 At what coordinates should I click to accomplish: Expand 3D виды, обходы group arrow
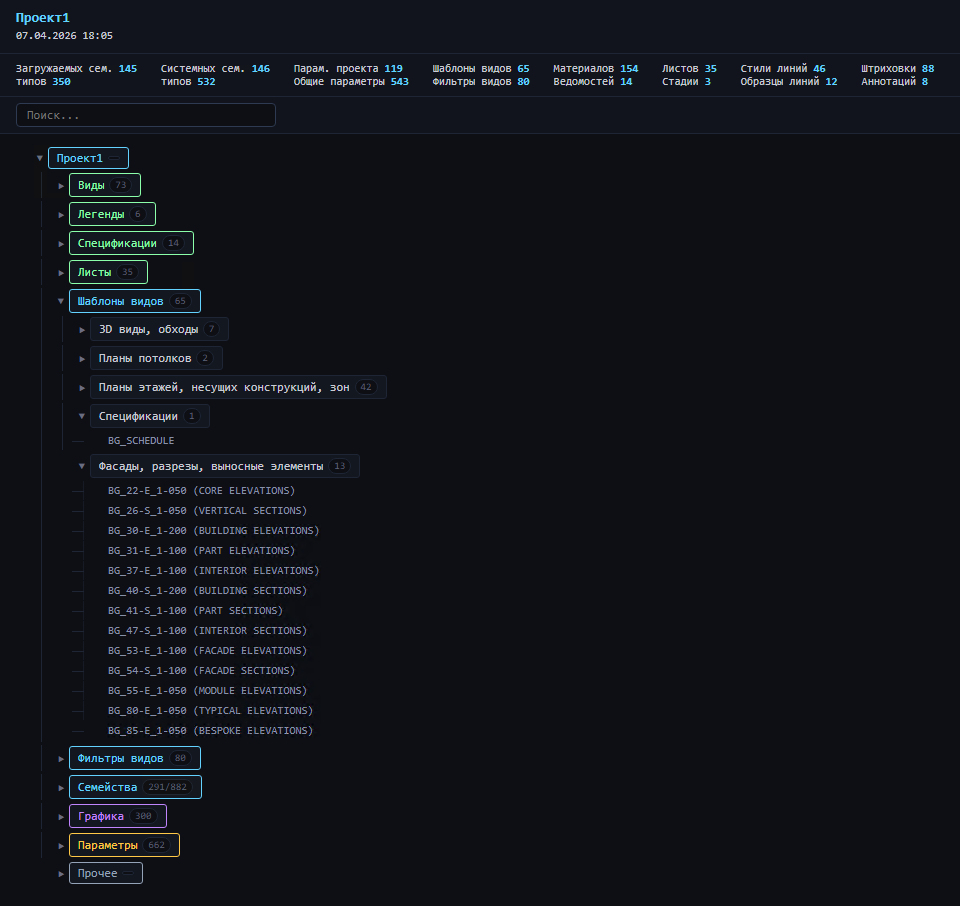pos(82,330)
